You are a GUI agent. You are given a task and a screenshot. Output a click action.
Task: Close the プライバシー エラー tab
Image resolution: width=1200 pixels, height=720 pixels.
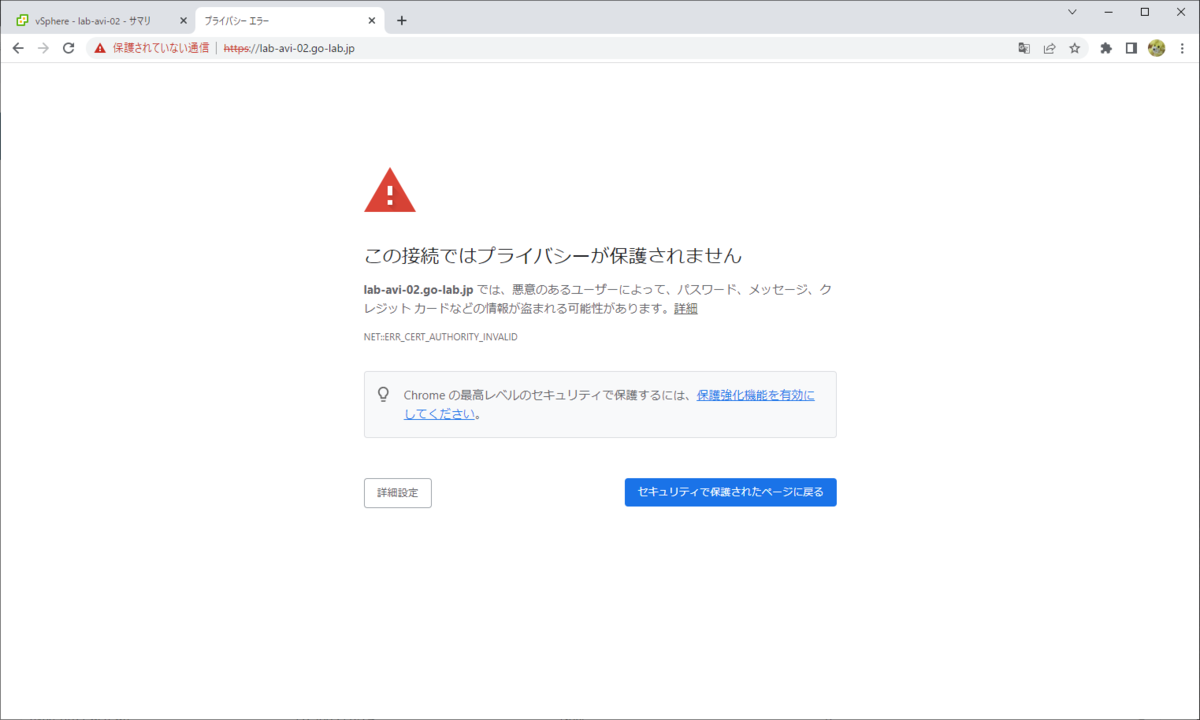pos(372,20)
